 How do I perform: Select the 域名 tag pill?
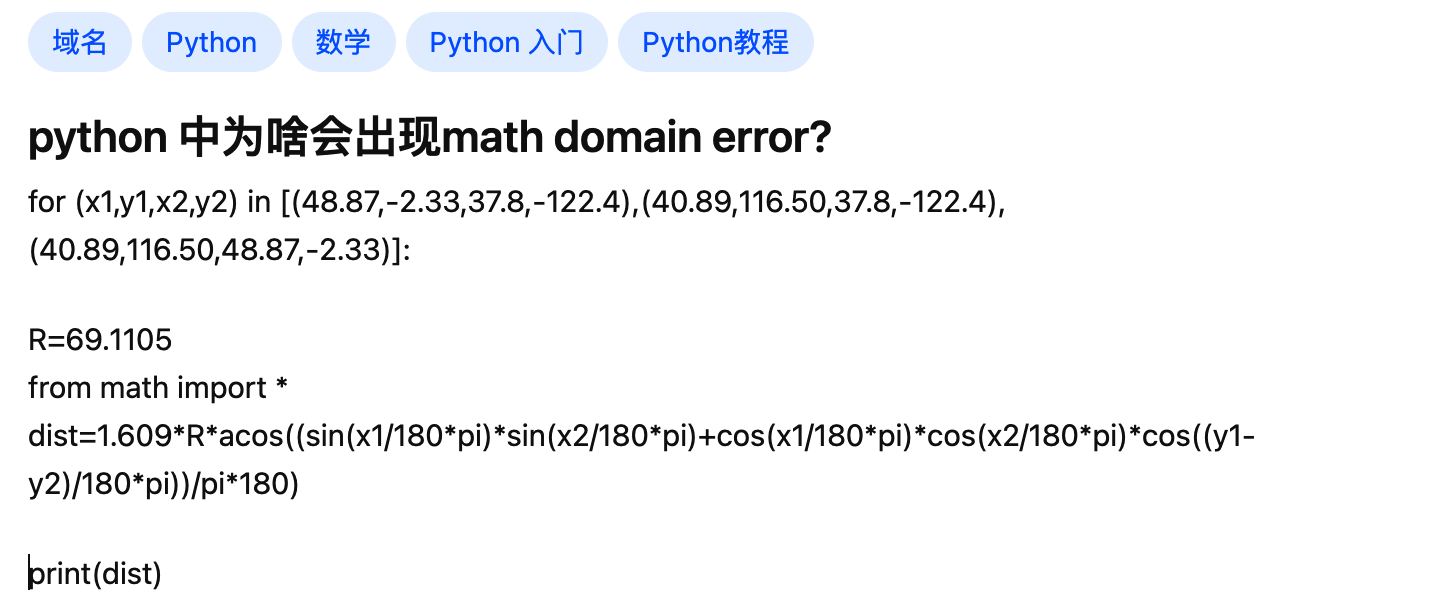tap(79, 41)
